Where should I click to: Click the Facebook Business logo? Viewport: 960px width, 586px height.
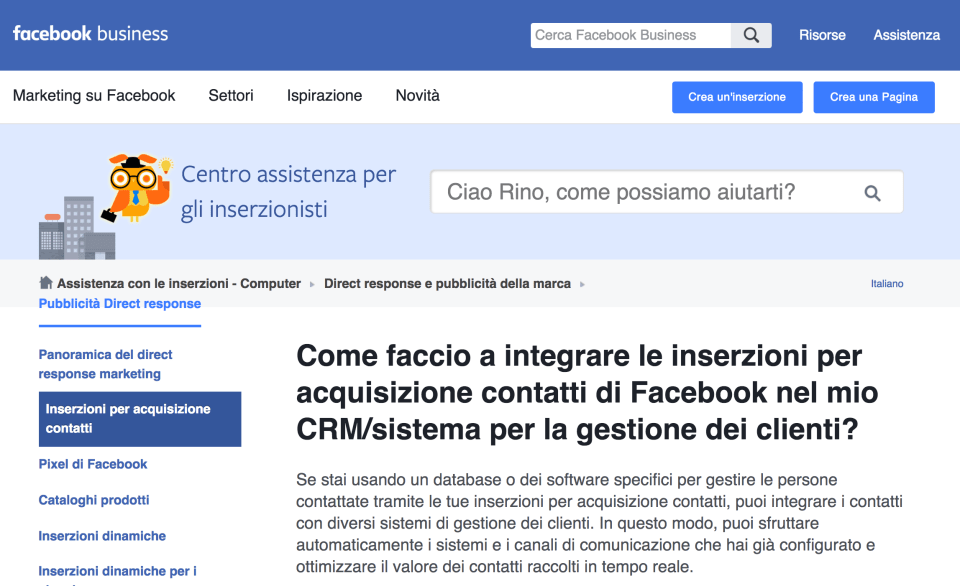click(x=90, y=34)
